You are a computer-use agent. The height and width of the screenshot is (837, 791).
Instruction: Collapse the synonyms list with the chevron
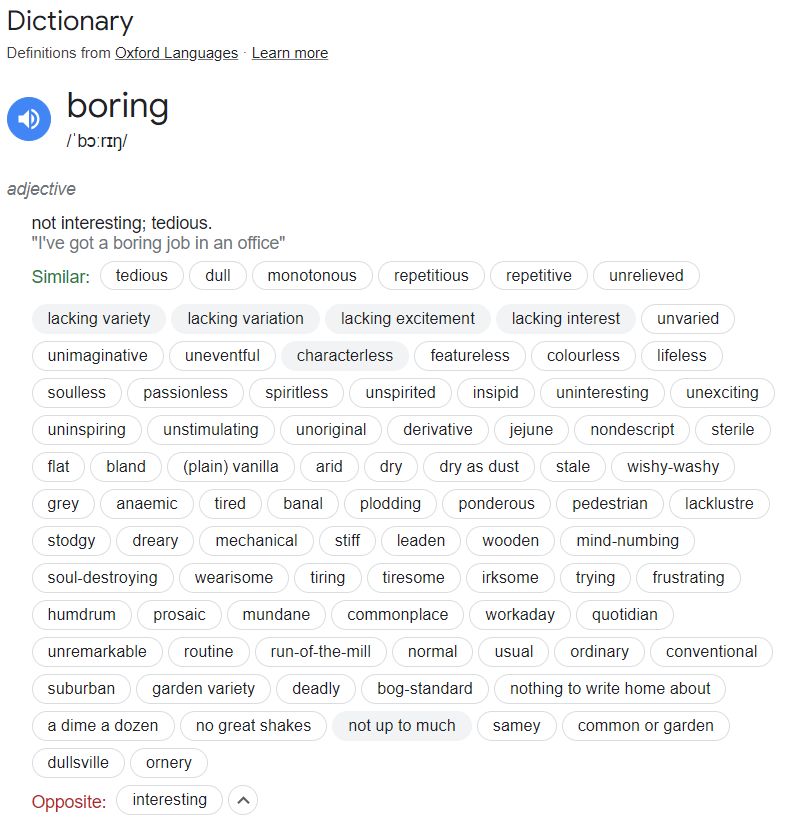pos(243,800)
